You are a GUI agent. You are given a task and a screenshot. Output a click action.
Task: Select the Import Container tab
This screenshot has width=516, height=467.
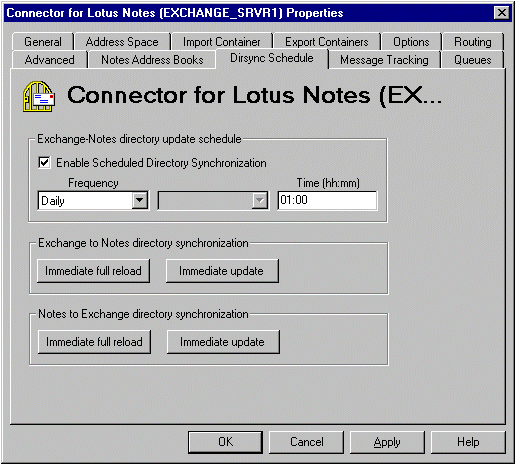222,42
